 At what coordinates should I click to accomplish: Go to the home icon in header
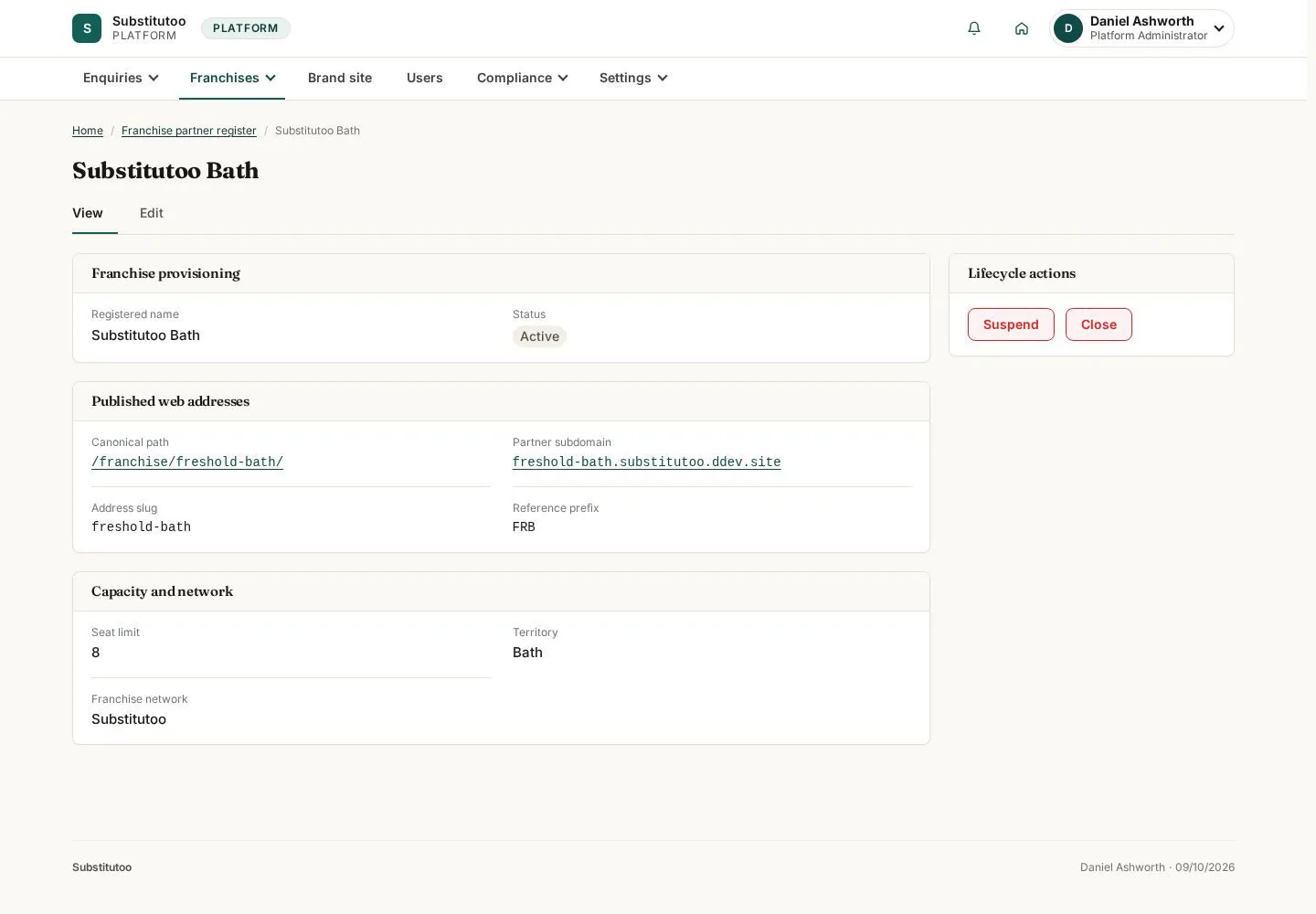click(x=1022, y=28)
